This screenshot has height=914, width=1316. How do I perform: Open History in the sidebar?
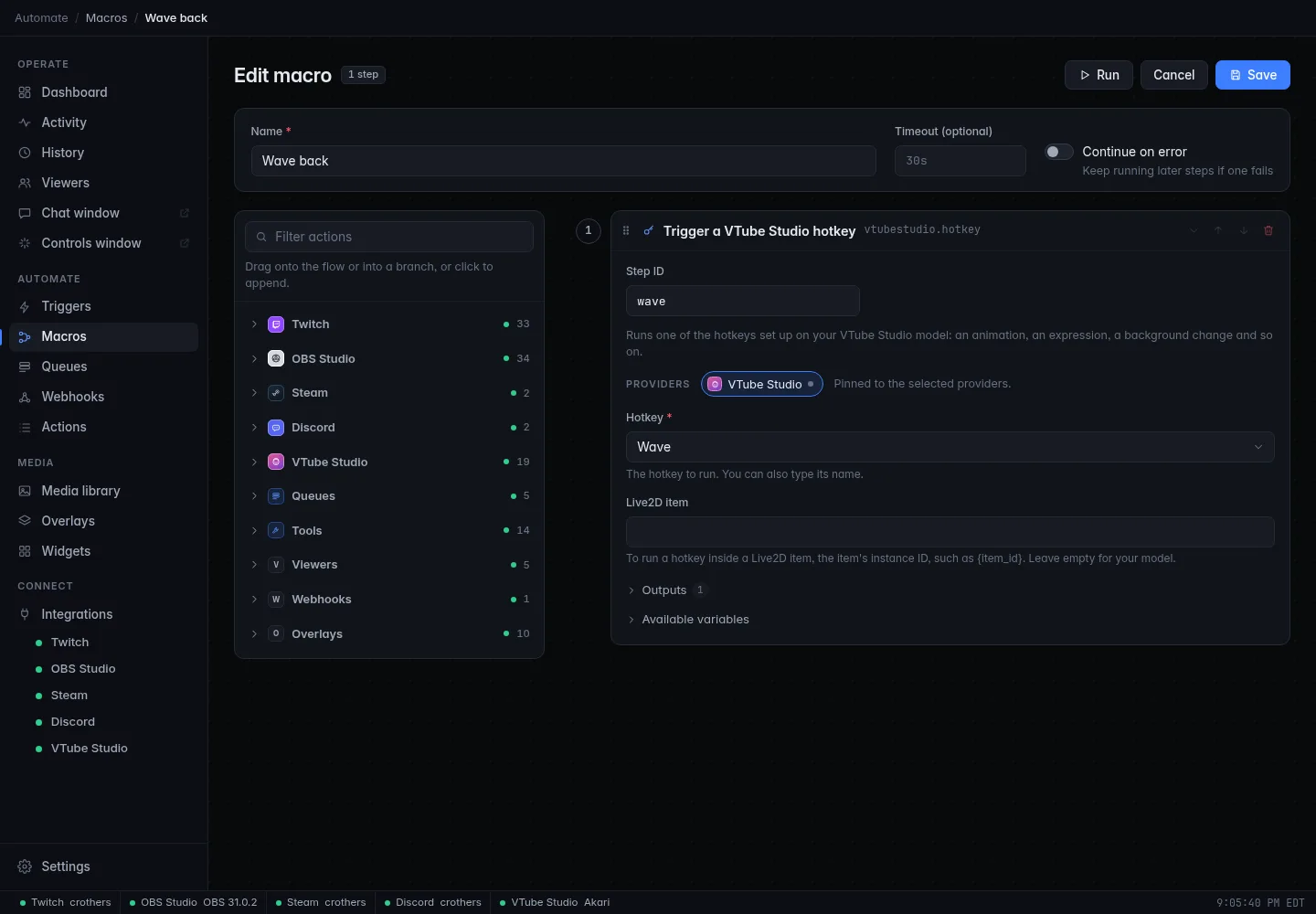(103, 153)
